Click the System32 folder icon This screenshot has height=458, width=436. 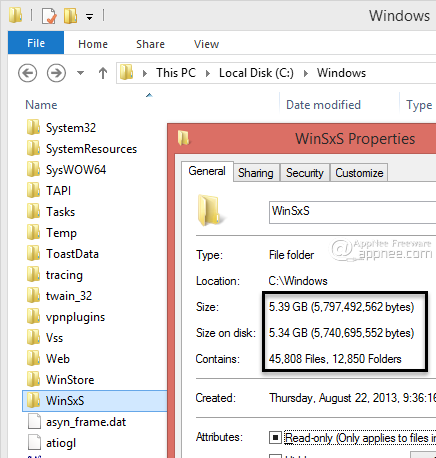click(x=33, y=127)
